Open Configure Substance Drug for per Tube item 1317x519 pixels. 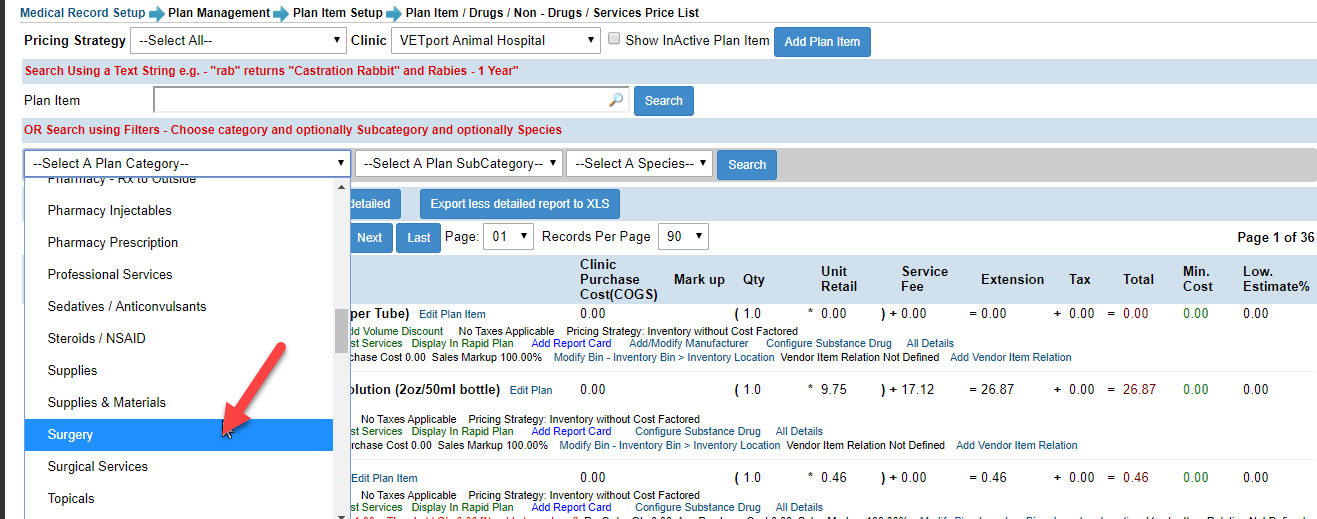(x=828, y=343)
